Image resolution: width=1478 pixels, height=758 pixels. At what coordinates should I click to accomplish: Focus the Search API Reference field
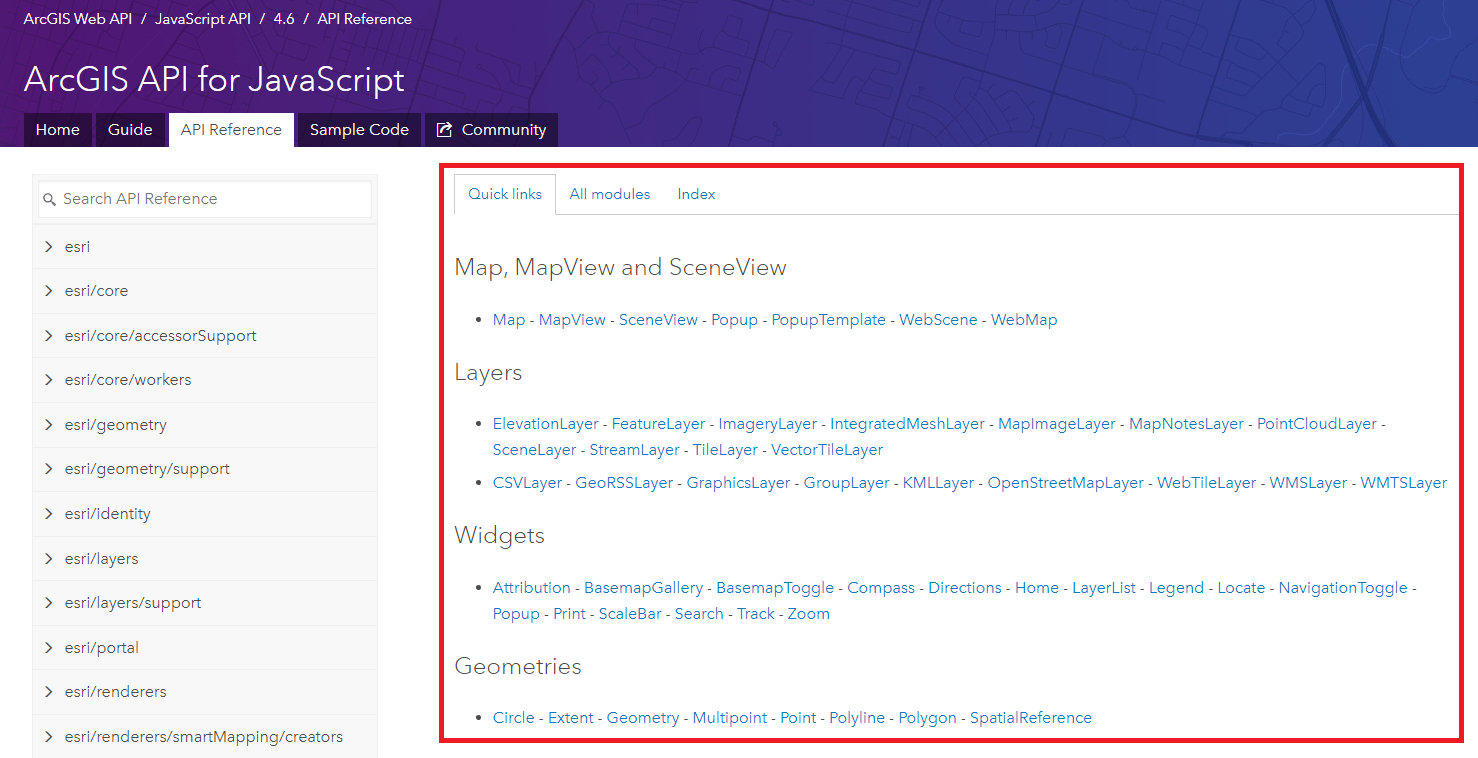click(210, 199)
